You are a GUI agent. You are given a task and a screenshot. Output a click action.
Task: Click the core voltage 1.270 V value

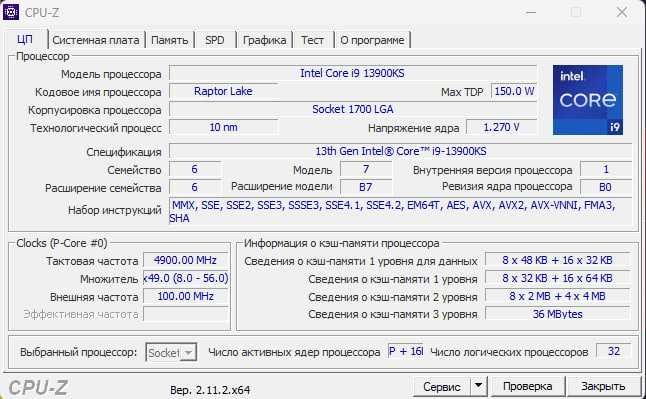pyautogui.click(x=501, y=127)
